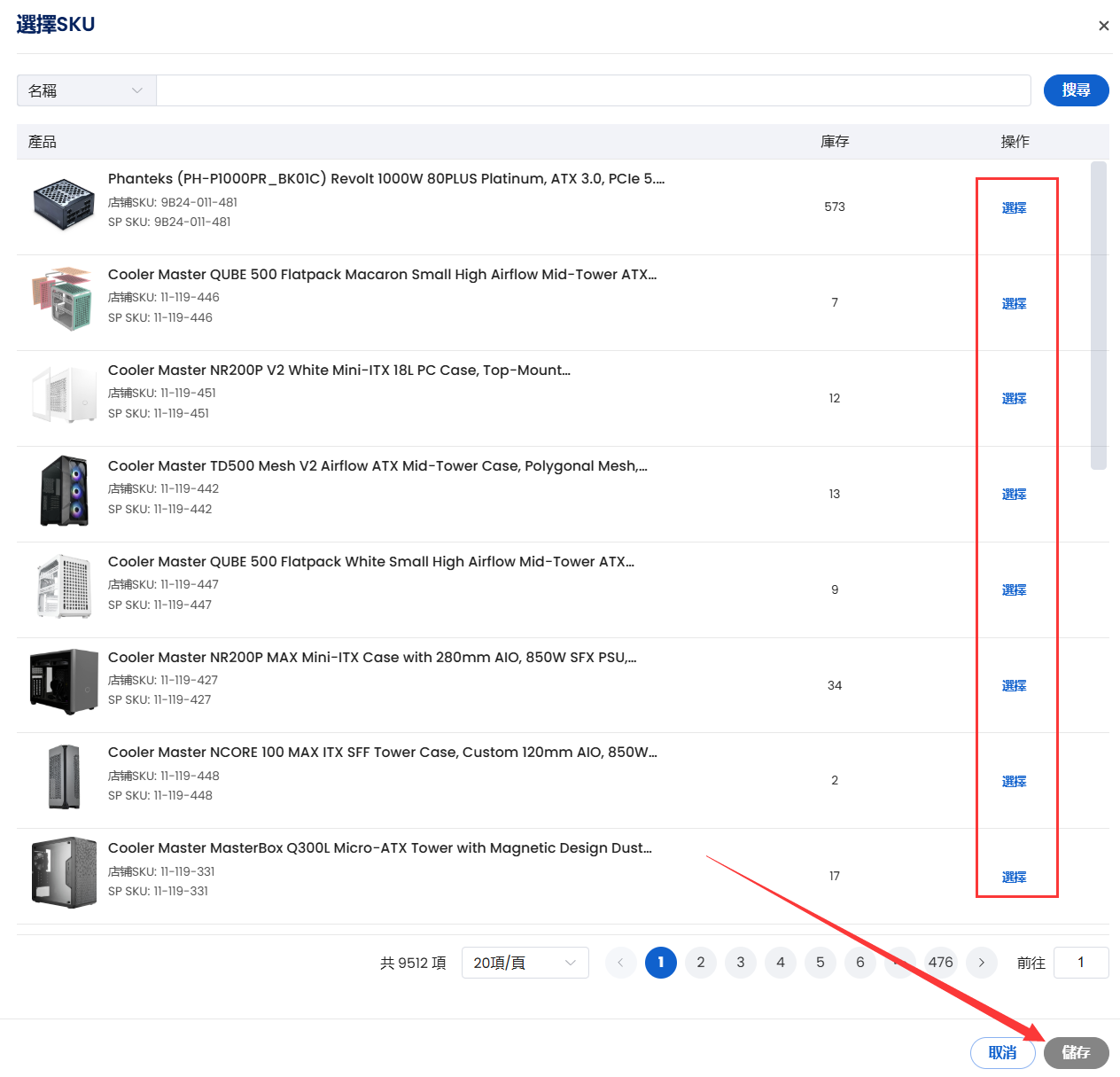Click 選擇 for the QUBE 500 Flatpack White
Viewport: 1120px width, 1077px height.
coord(1015,590)
